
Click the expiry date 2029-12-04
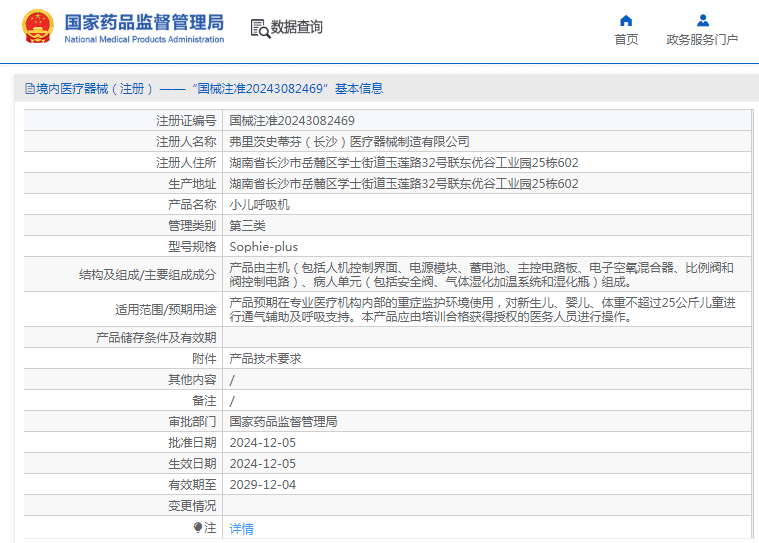262,484
